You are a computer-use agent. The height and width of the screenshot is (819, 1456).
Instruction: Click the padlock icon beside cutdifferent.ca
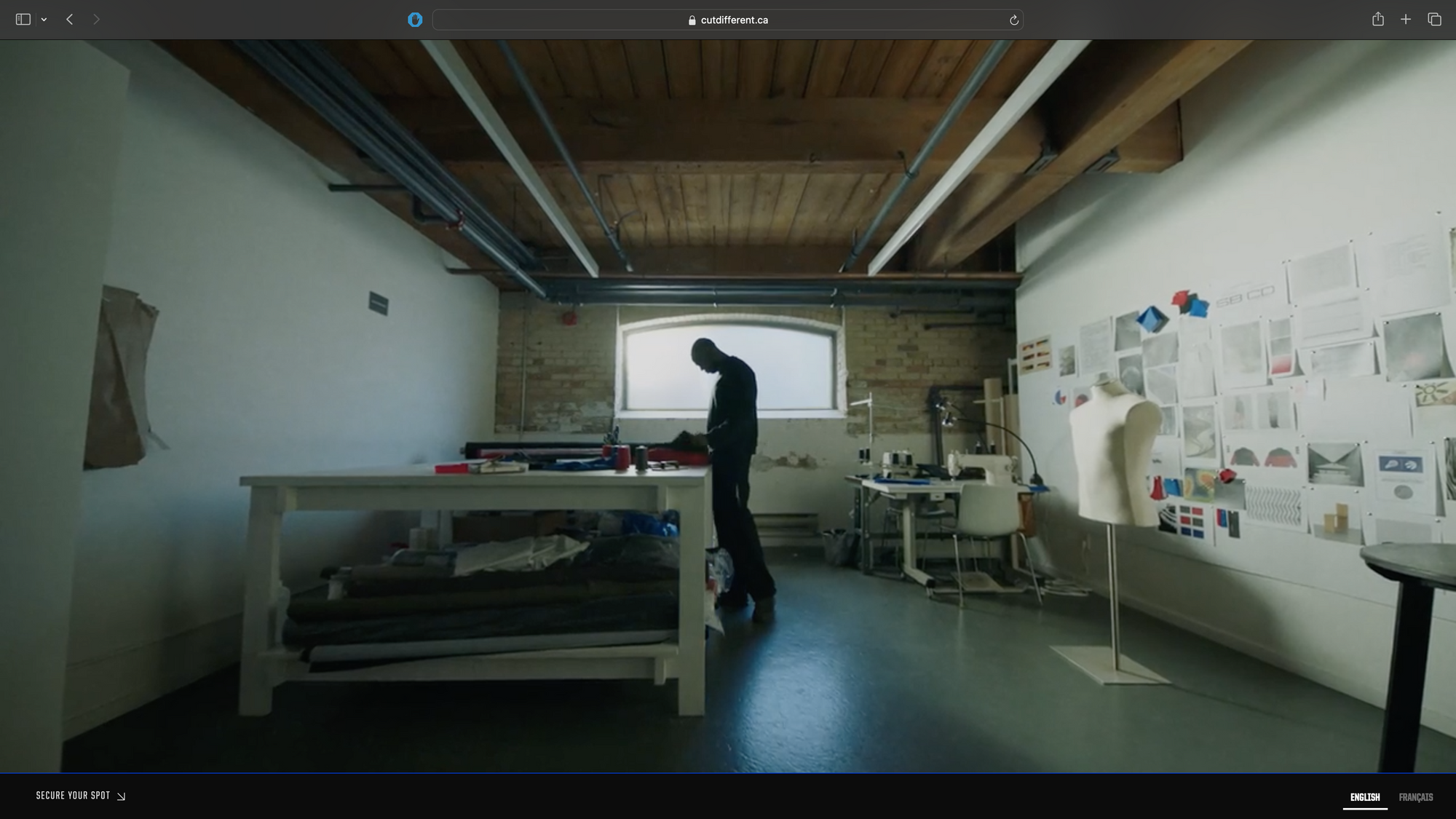pyautogui.click(x=692, y=20)
